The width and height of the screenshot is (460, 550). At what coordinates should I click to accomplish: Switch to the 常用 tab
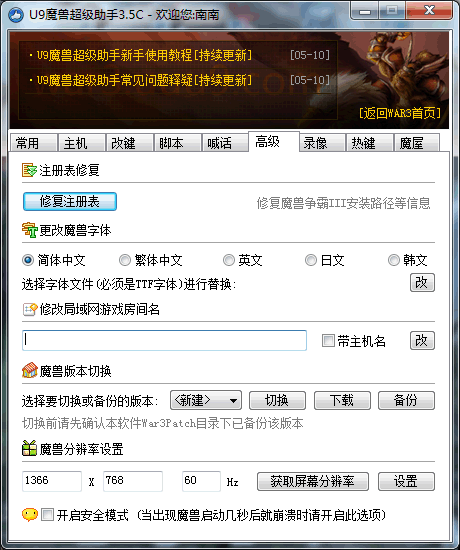coord(34,143)
